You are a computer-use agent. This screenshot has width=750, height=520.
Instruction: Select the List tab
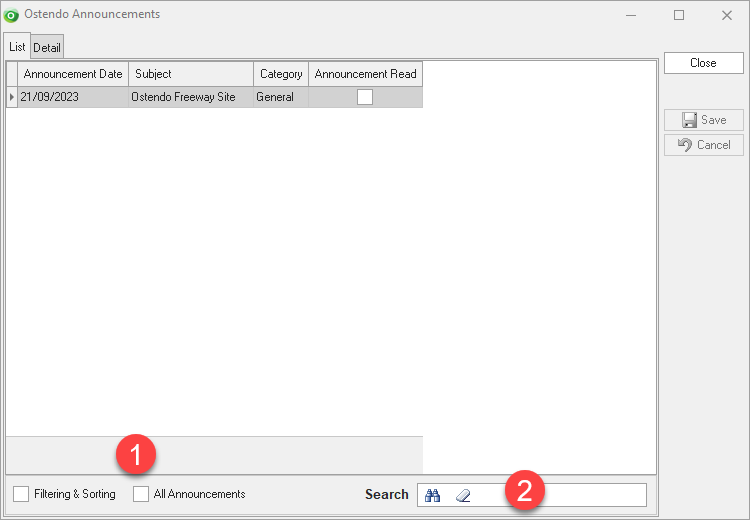click(17, 46)
